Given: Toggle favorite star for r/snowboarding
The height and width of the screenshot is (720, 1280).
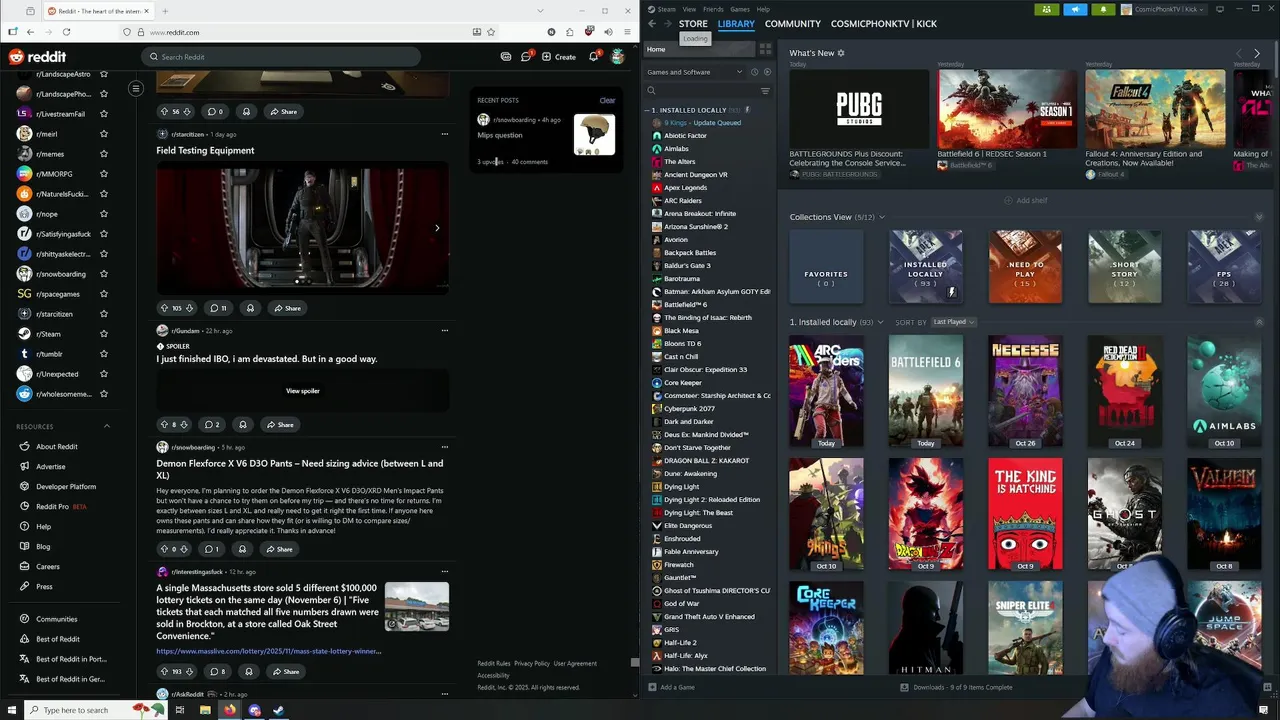Looking at the screenshot, I should [103, 274].
